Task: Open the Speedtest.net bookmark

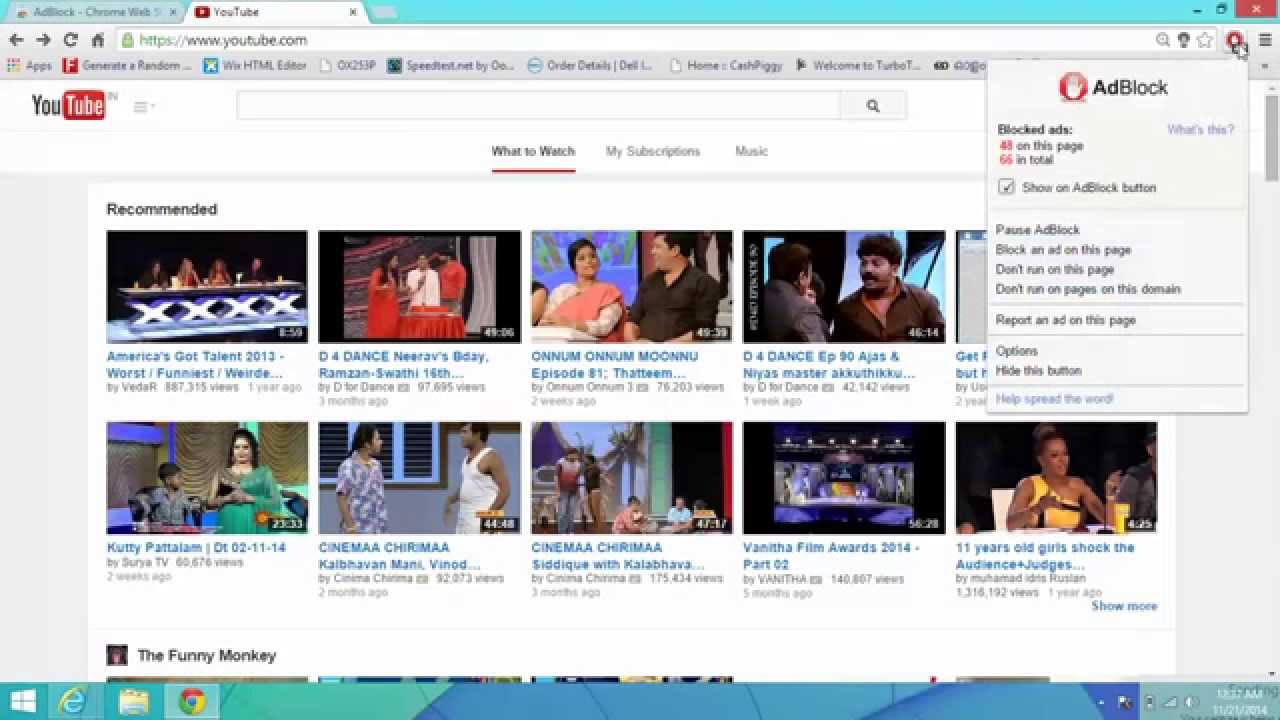Action: tap(451, 66)
